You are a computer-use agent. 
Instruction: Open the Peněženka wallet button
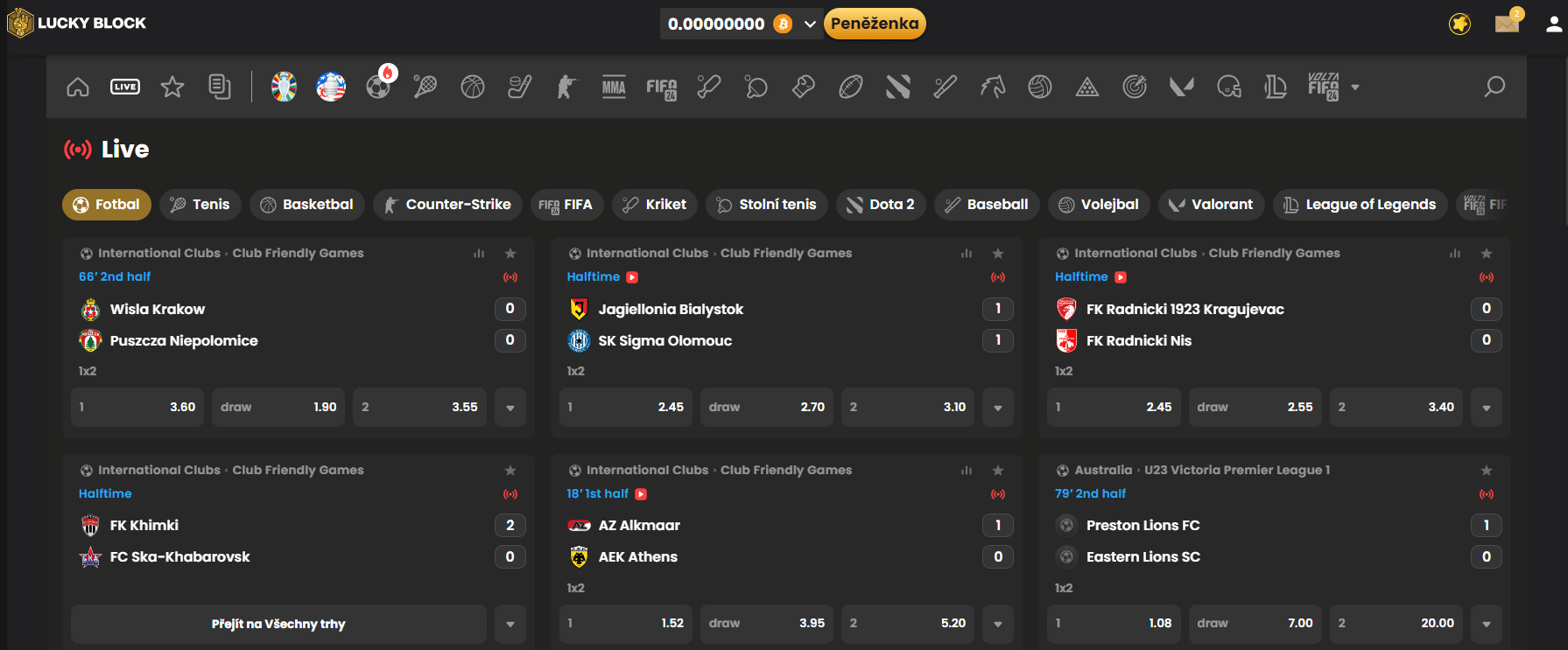[x=875, y=24]
